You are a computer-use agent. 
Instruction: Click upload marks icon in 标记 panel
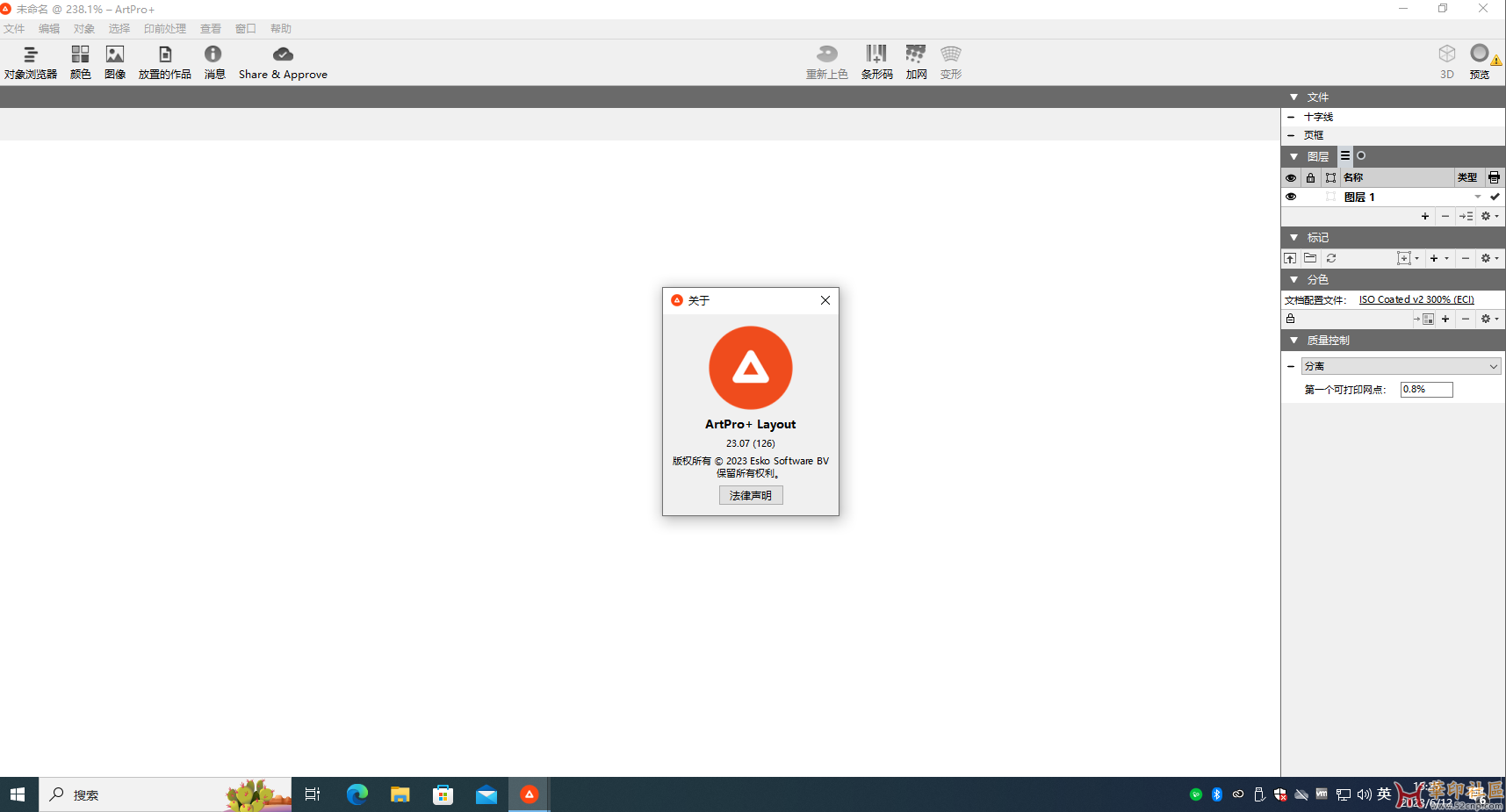1290,258
